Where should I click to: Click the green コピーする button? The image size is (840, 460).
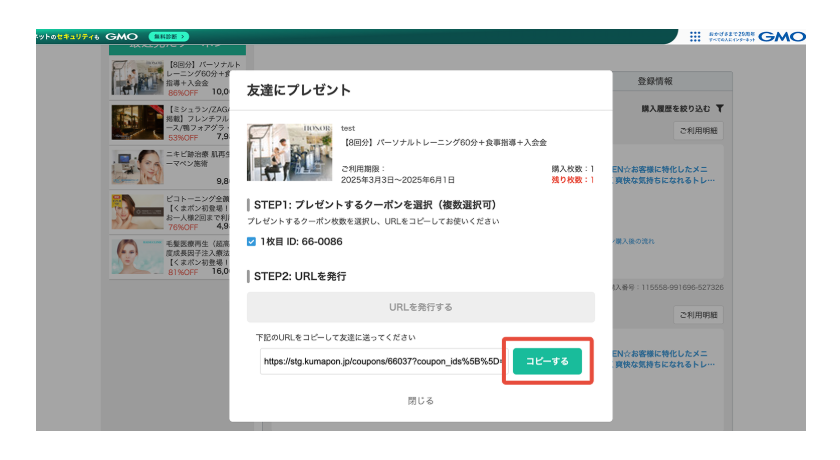[x=547, y=361]
